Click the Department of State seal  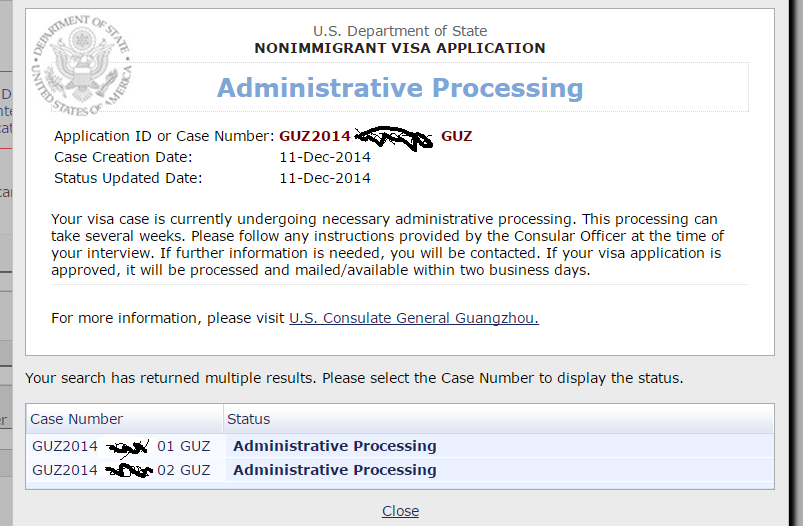[x=82, y=66]
